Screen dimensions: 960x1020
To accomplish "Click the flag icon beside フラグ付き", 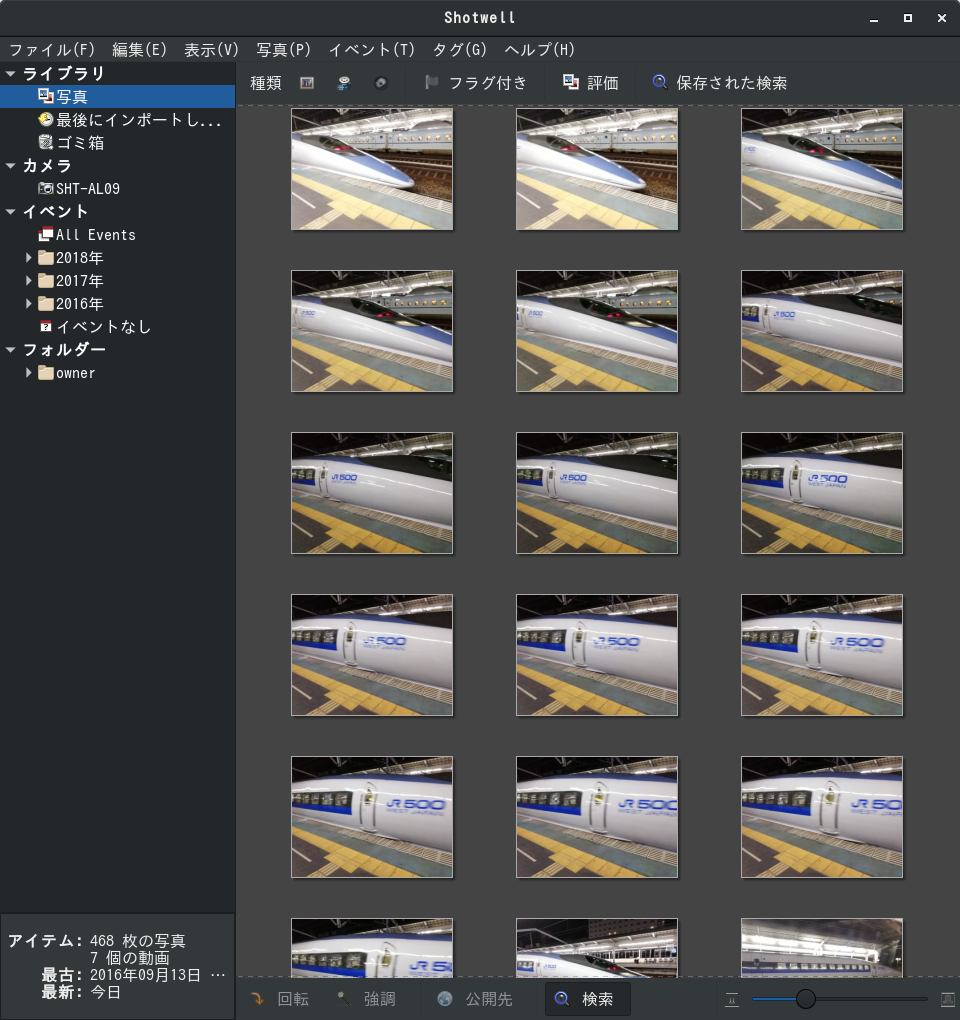I will pos(431,83).
